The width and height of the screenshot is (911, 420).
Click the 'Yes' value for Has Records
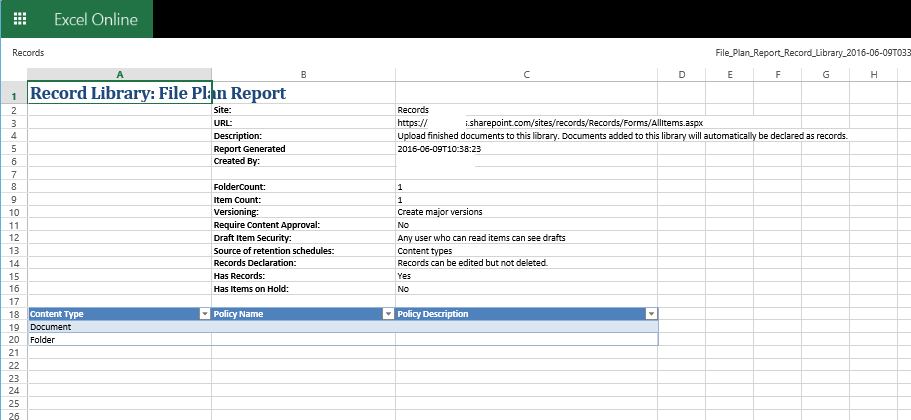pyautogui.click(x=526, y=276)
